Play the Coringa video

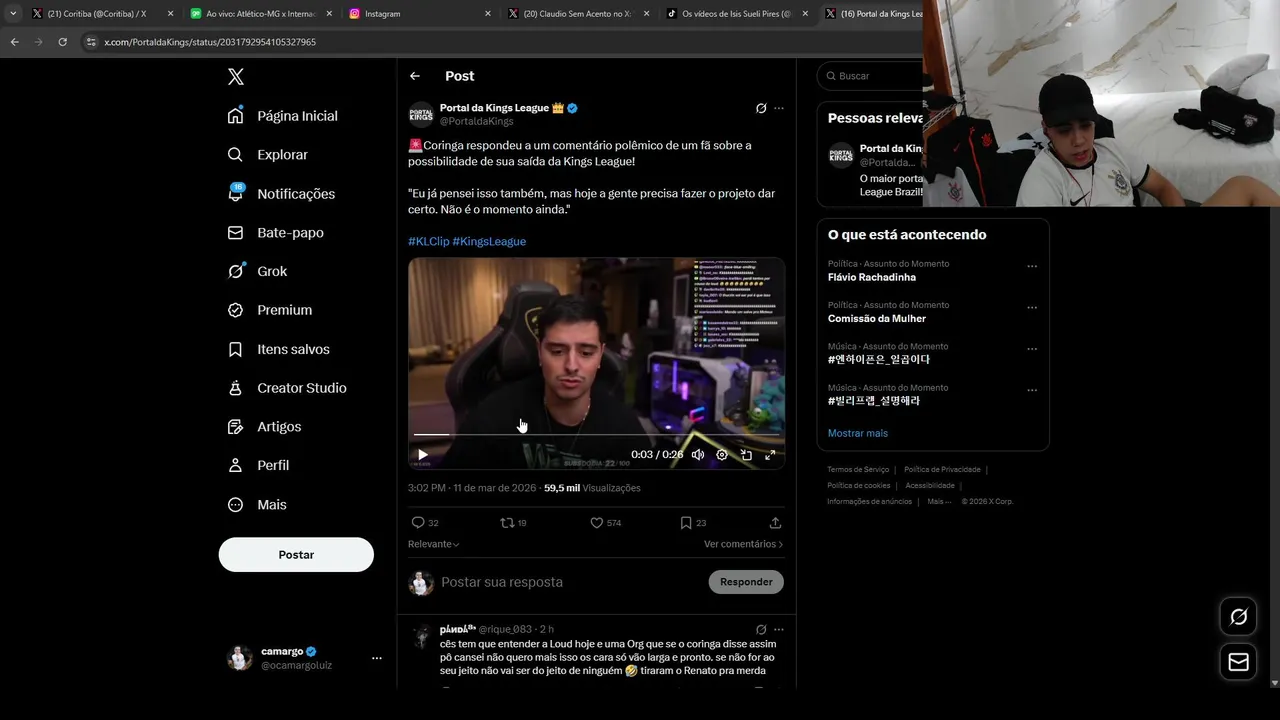tap(423, 455)
